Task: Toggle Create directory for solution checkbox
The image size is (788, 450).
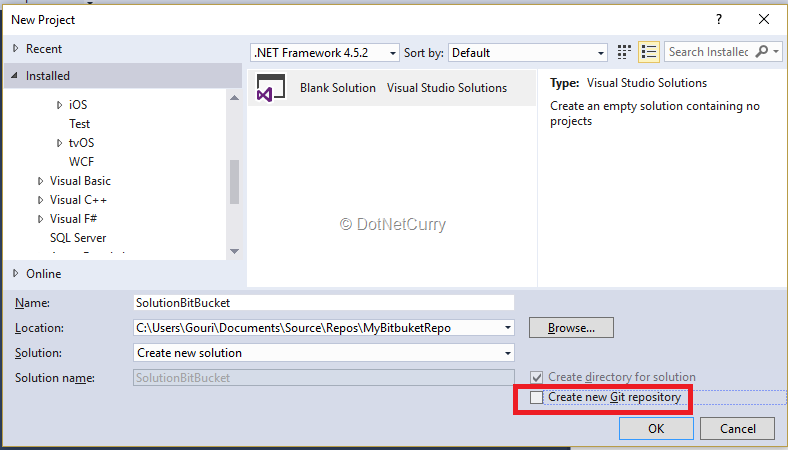Action: (536, 377)
